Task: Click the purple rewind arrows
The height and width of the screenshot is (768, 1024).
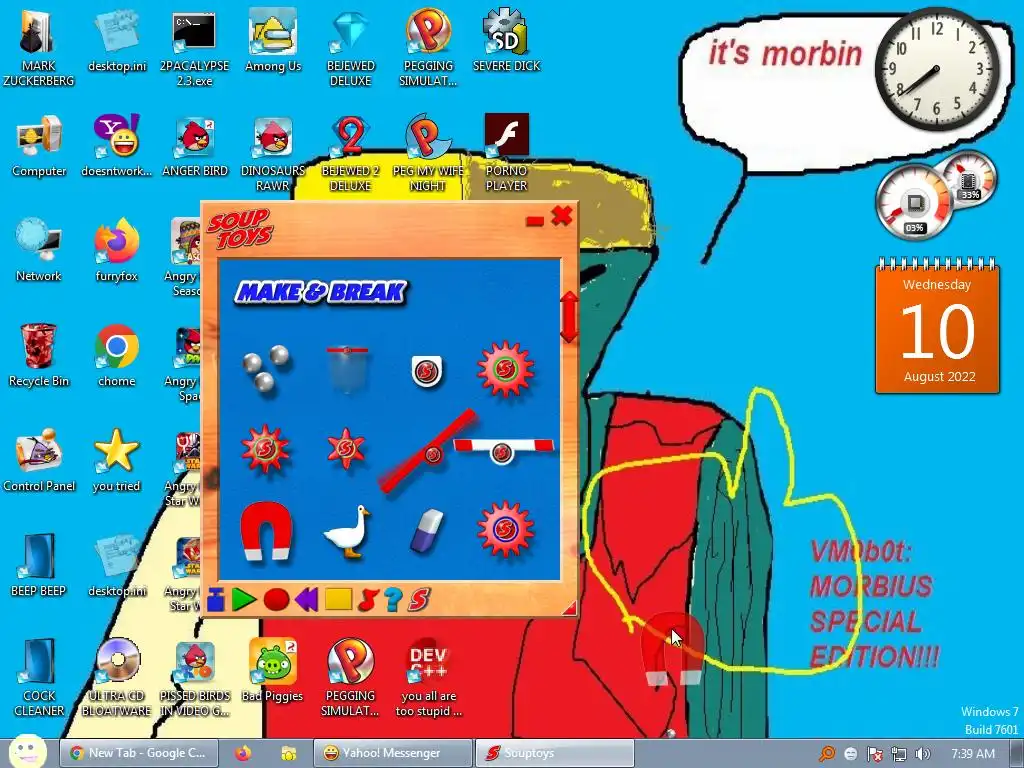Action: (x=307, y=600)
